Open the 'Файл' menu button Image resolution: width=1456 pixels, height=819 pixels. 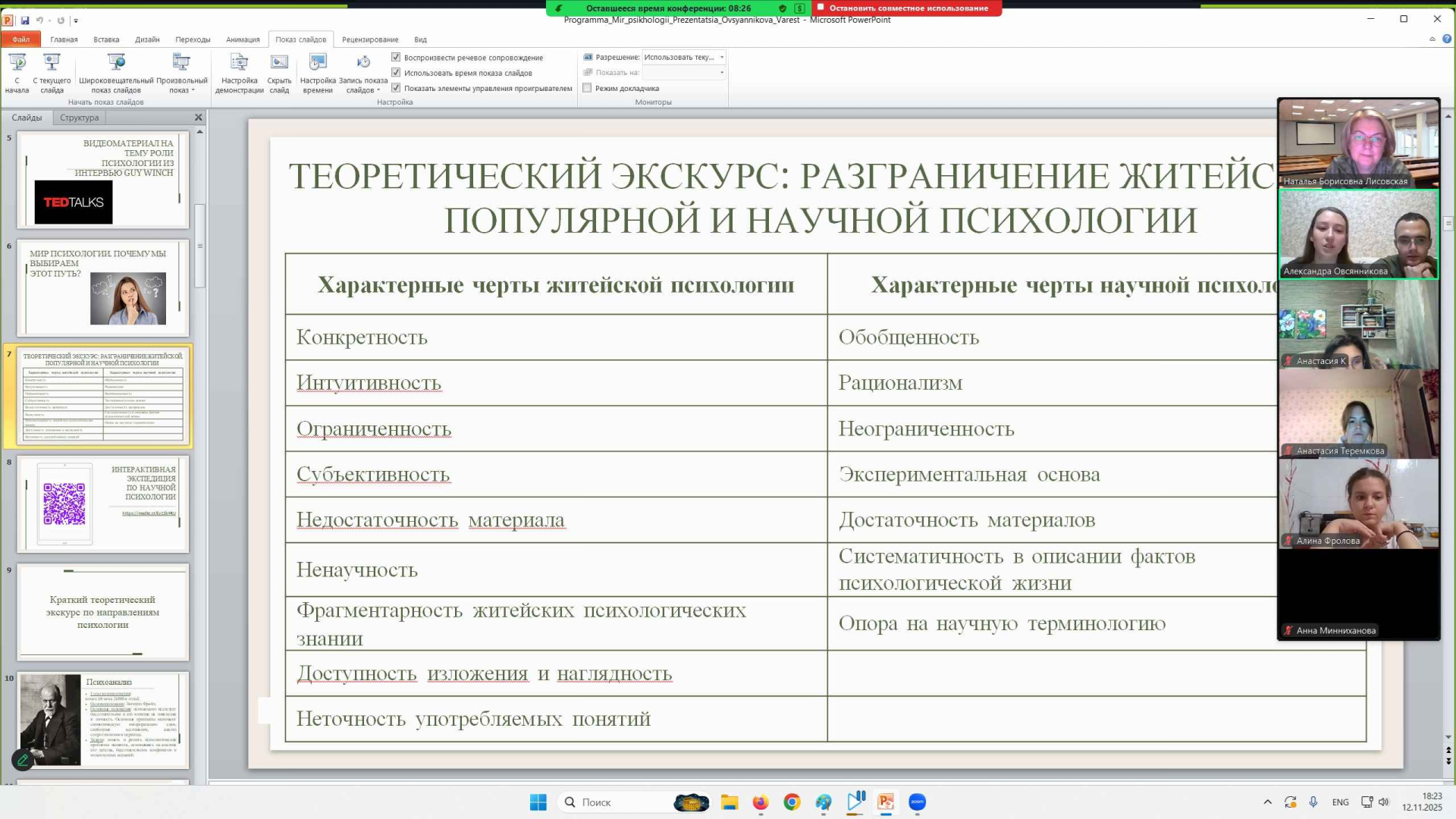point(20,39)
